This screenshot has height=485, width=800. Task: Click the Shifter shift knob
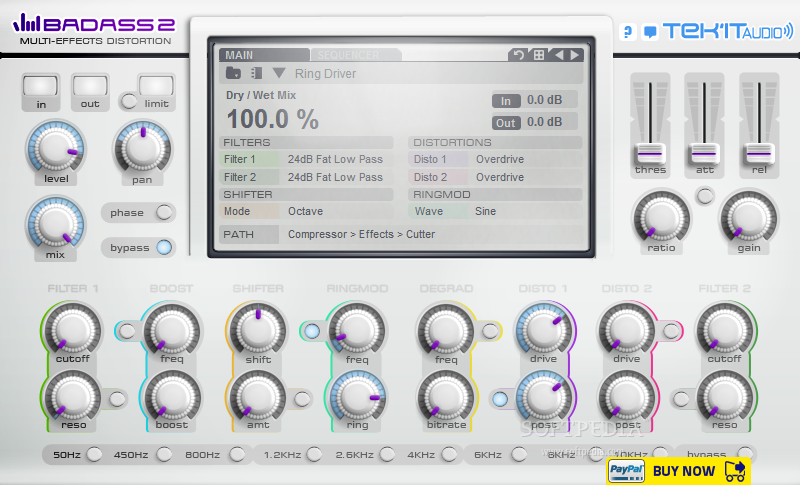[258, 329]
